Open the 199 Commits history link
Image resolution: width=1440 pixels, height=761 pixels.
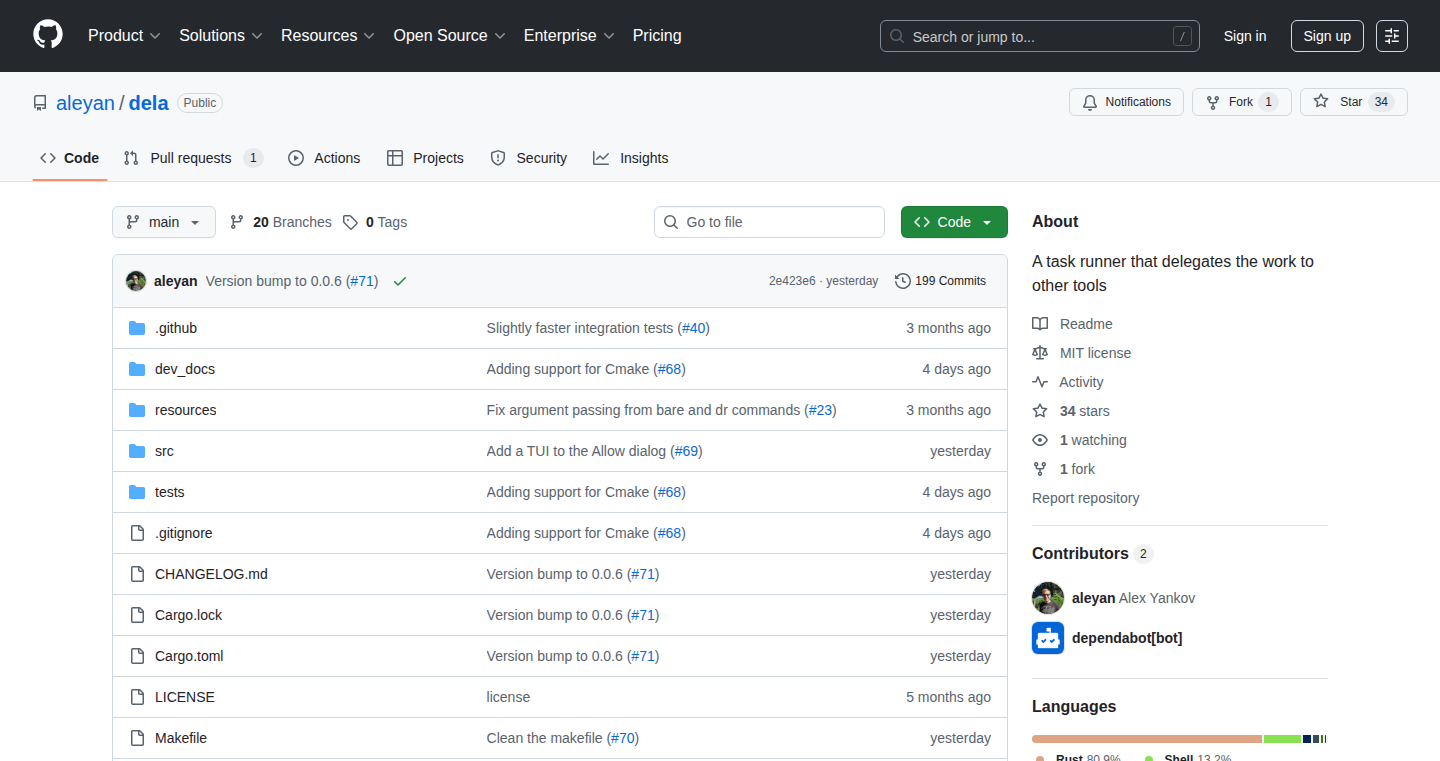click(940, 281)
